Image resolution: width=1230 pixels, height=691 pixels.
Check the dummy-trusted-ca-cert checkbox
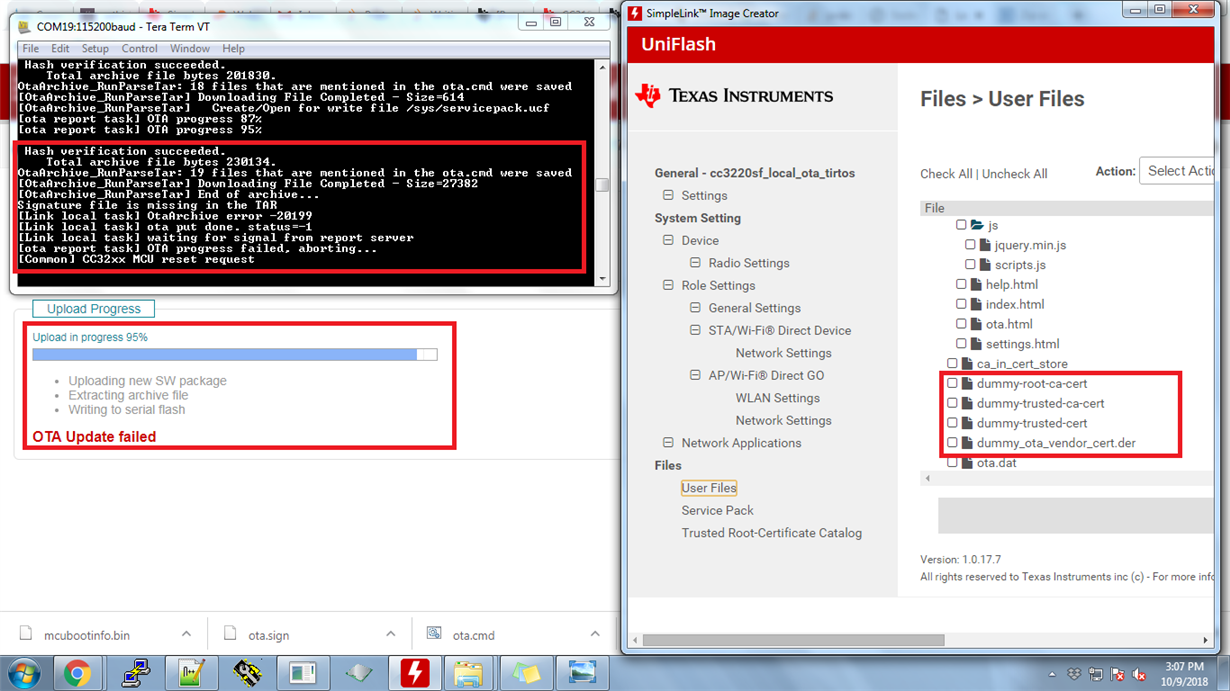tap(952, 403)
